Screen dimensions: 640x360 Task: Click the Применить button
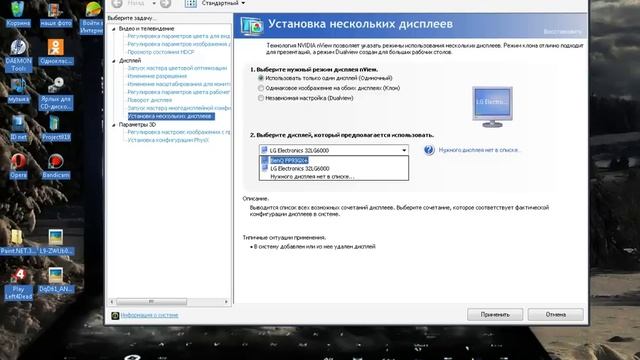coord(495,315)
